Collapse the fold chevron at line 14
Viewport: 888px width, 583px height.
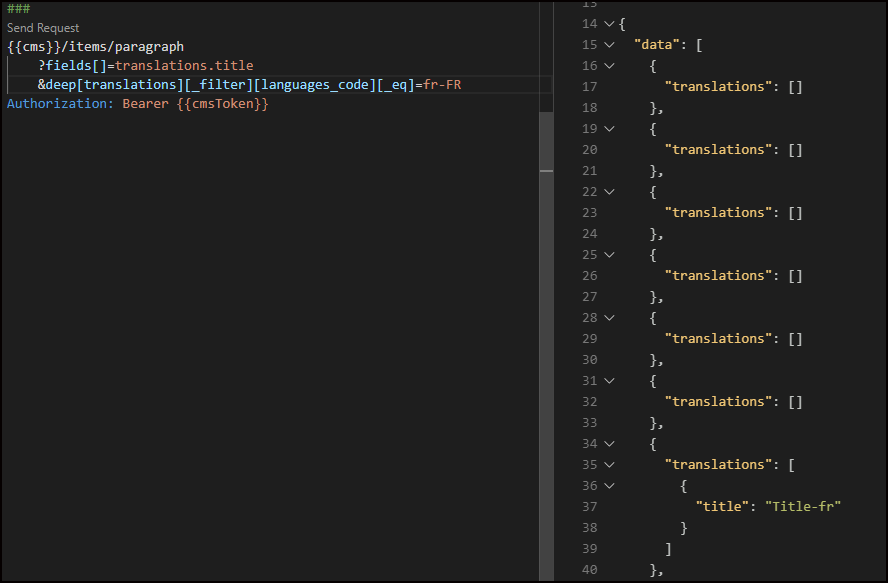pos(609,24)
